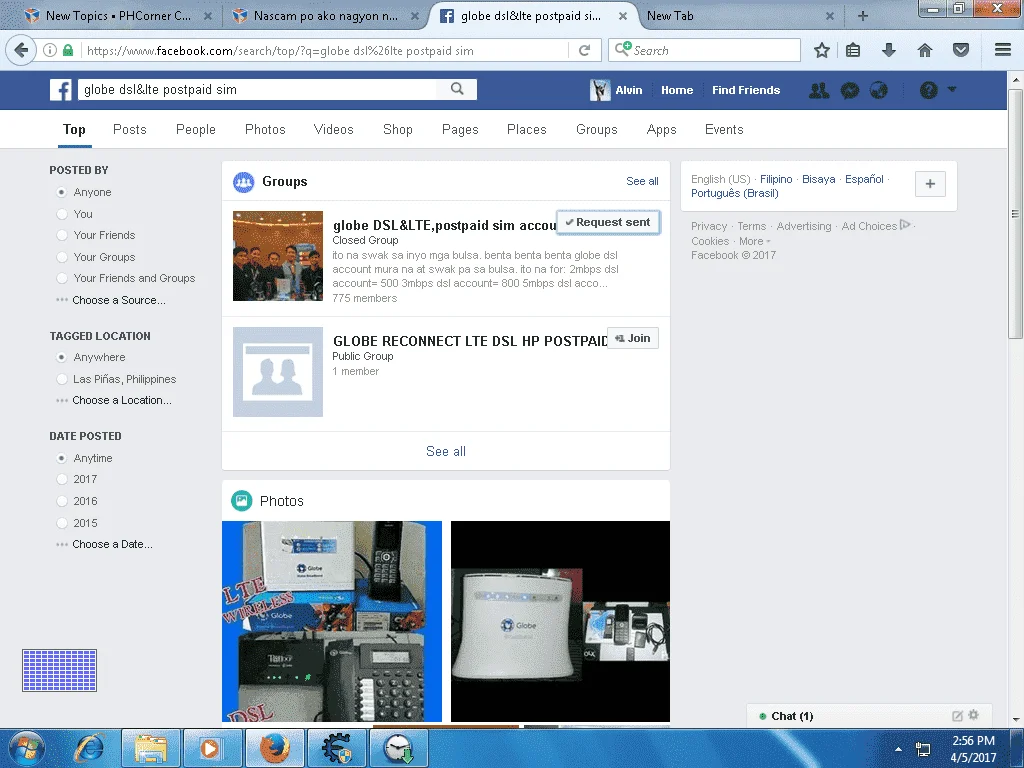The width and height of the screenshot is (1024, 768).
Task: Select the You radio option
Action: click(x=61, y=214)
